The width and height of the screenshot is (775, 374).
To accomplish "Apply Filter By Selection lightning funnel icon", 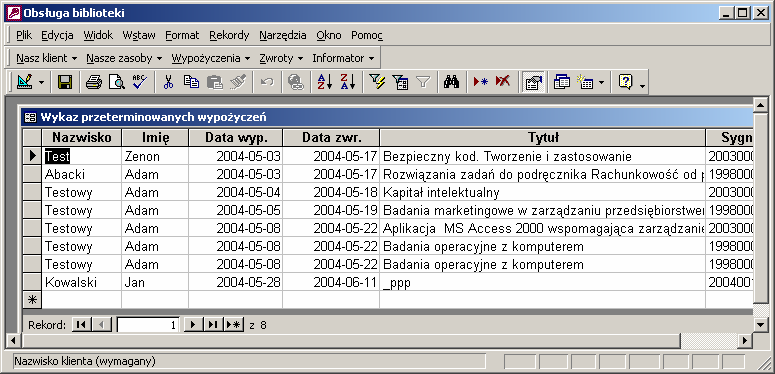I will [x=377, y=82].
